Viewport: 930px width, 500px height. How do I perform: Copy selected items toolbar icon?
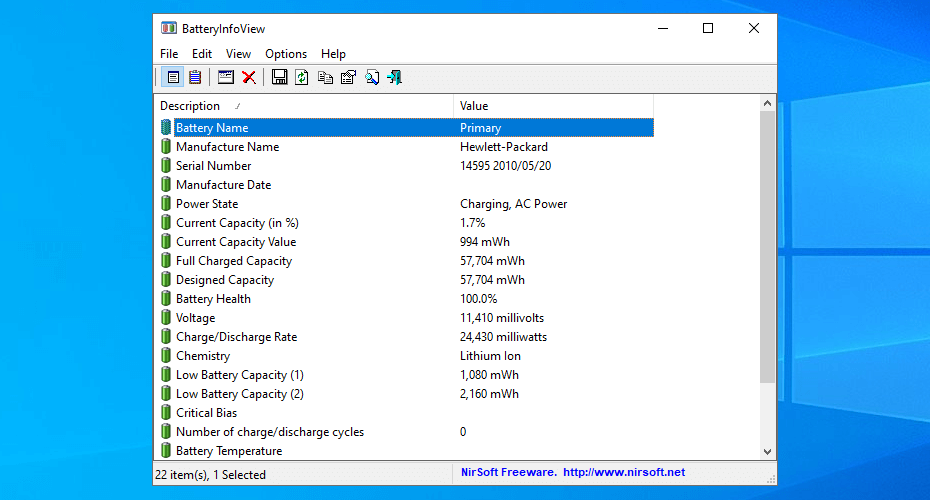[x=325, y=77]
